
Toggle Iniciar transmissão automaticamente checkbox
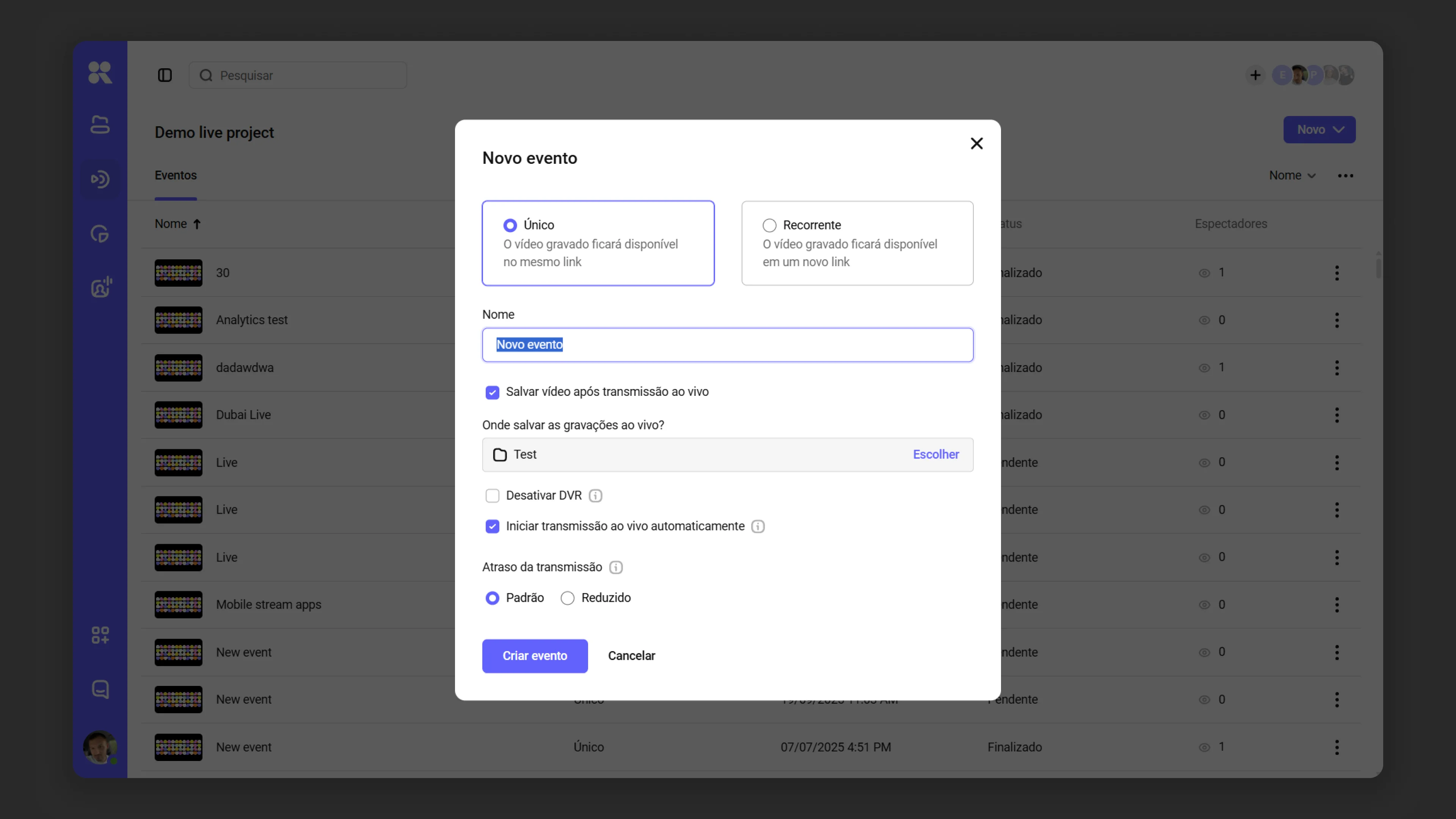(492, 526)
